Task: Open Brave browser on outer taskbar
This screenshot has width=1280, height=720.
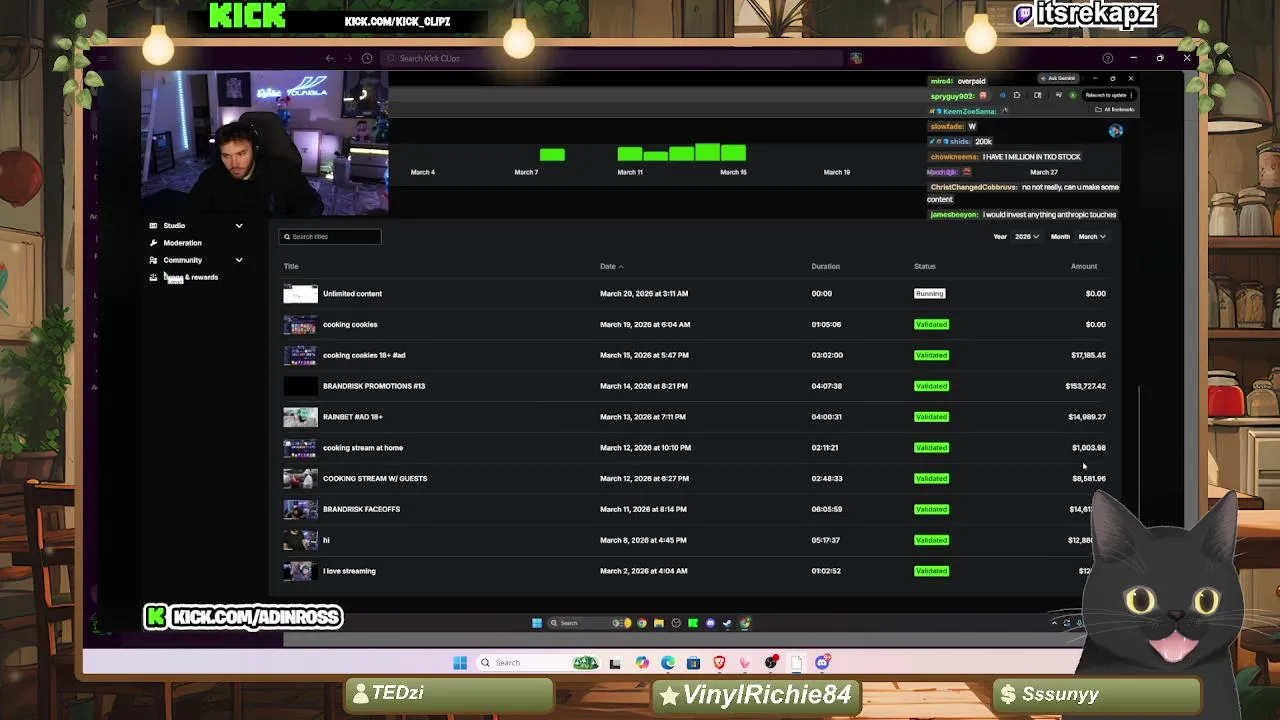Action: click(x=719, y=663)
